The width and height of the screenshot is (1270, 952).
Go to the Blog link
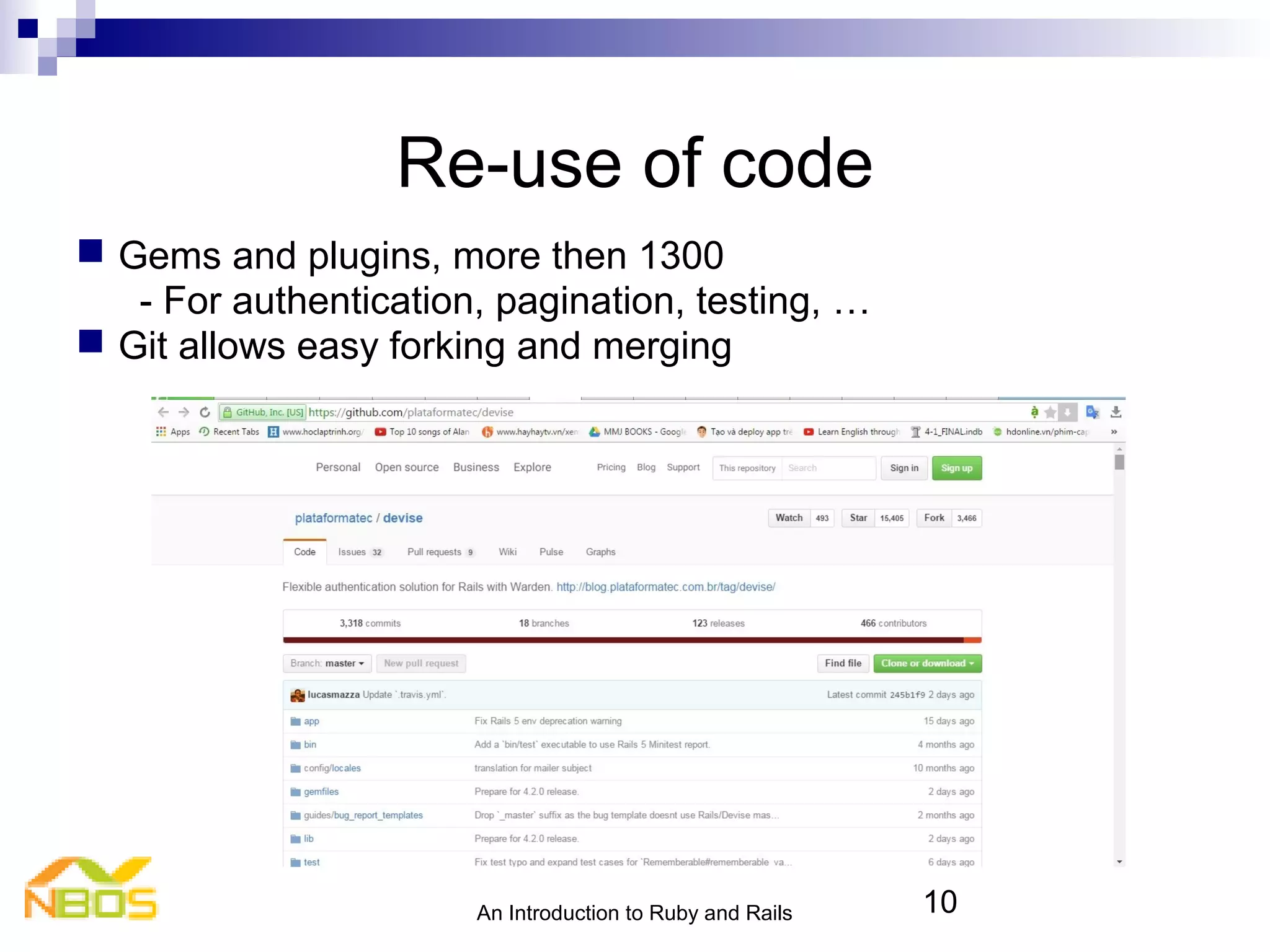pos(646,467)
